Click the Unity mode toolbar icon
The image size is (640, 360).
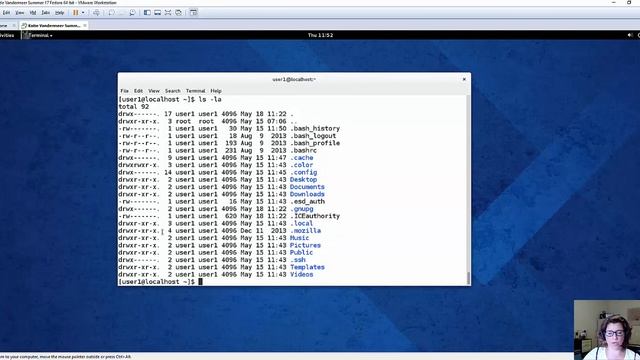[x=178, y=13]
